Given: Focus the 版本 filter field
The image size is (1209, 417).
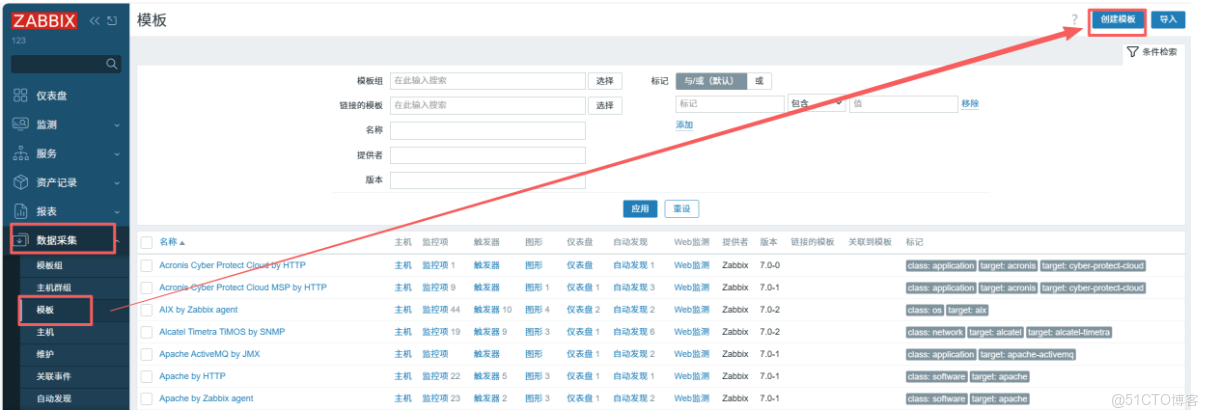Looking at the screenshot, I should point(488,180).
